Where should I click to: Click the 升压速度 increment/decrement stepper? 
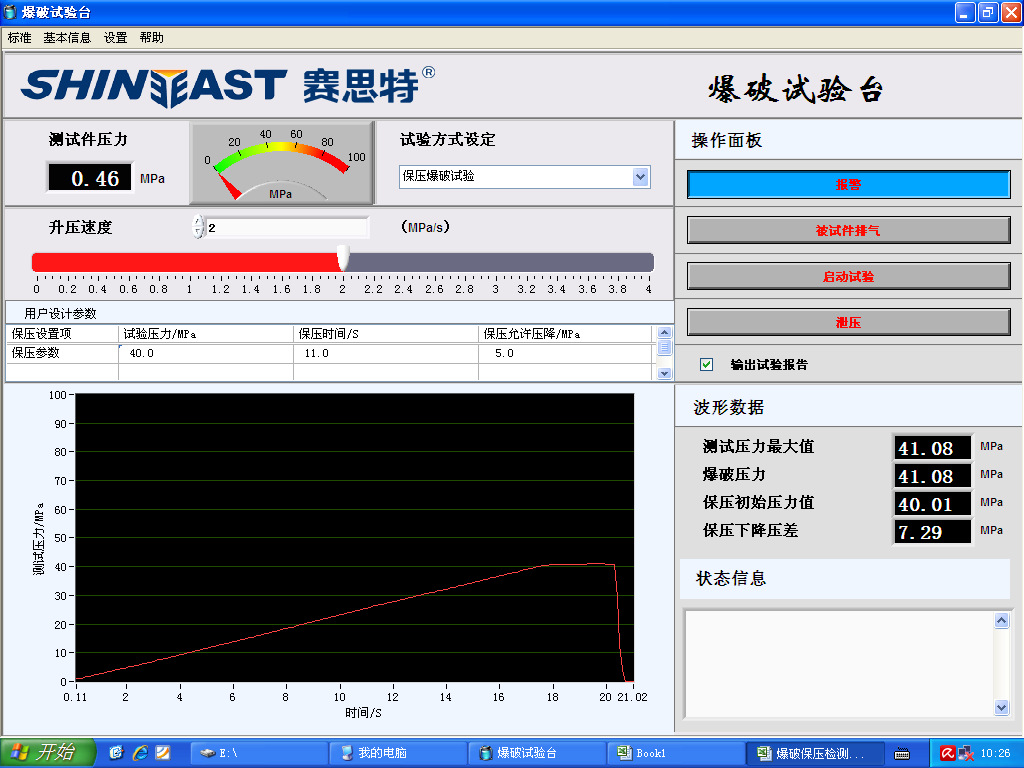pos(198,227)
